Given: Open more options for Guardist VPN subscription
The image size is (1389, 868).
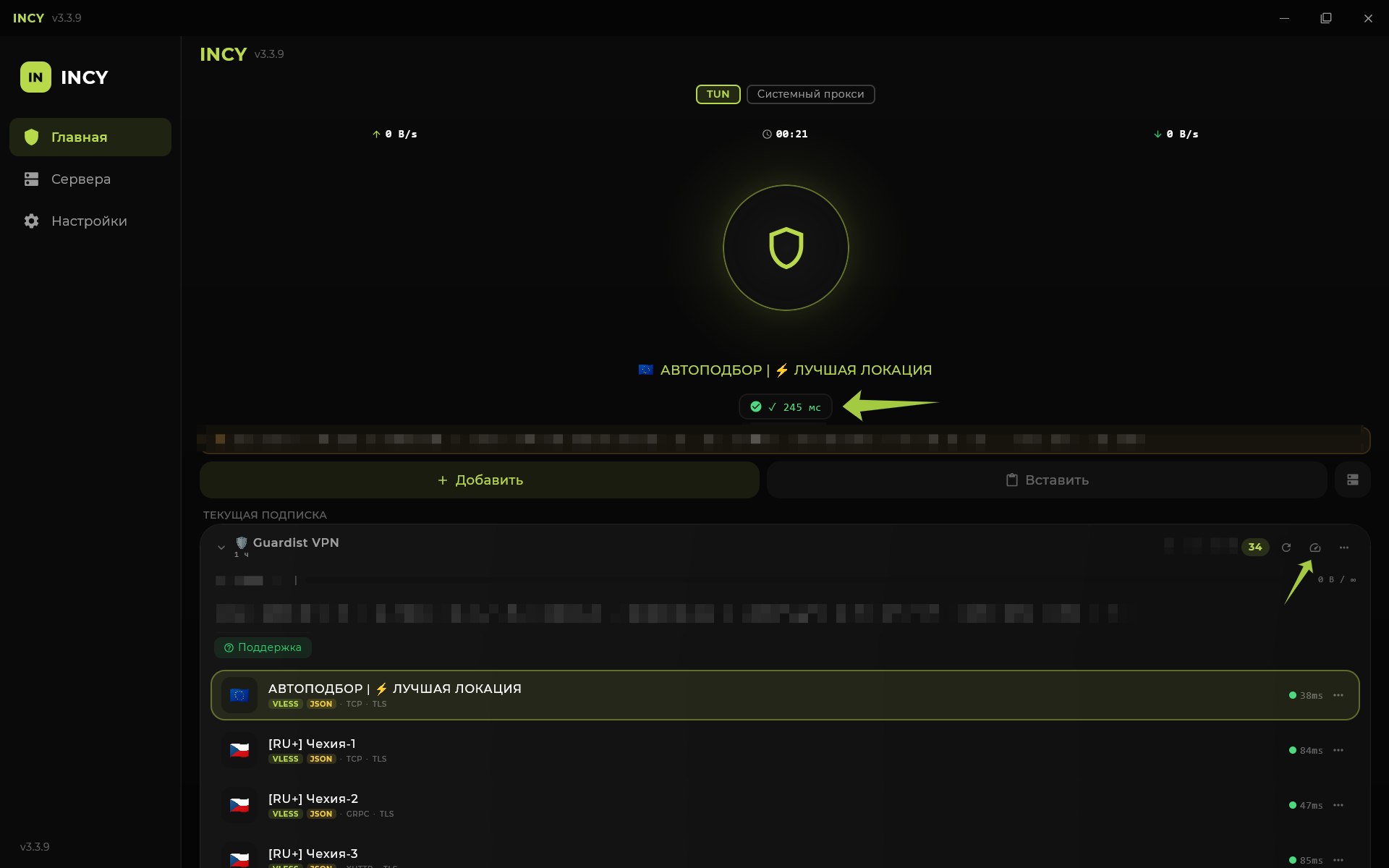Looking at the screenshot, I should [x=1343, y=548].
